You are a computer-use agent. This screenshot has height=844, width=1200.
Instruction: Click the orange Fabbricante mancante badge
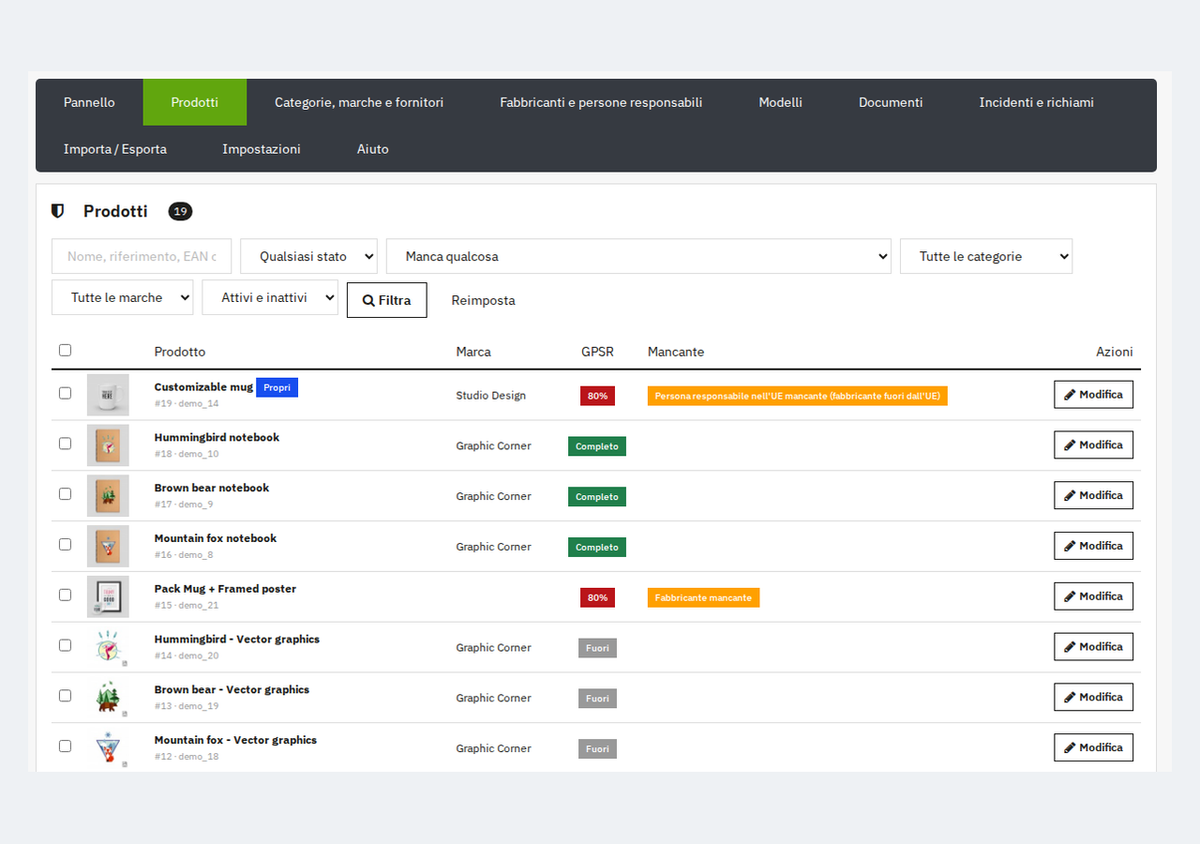click(703, 598)
